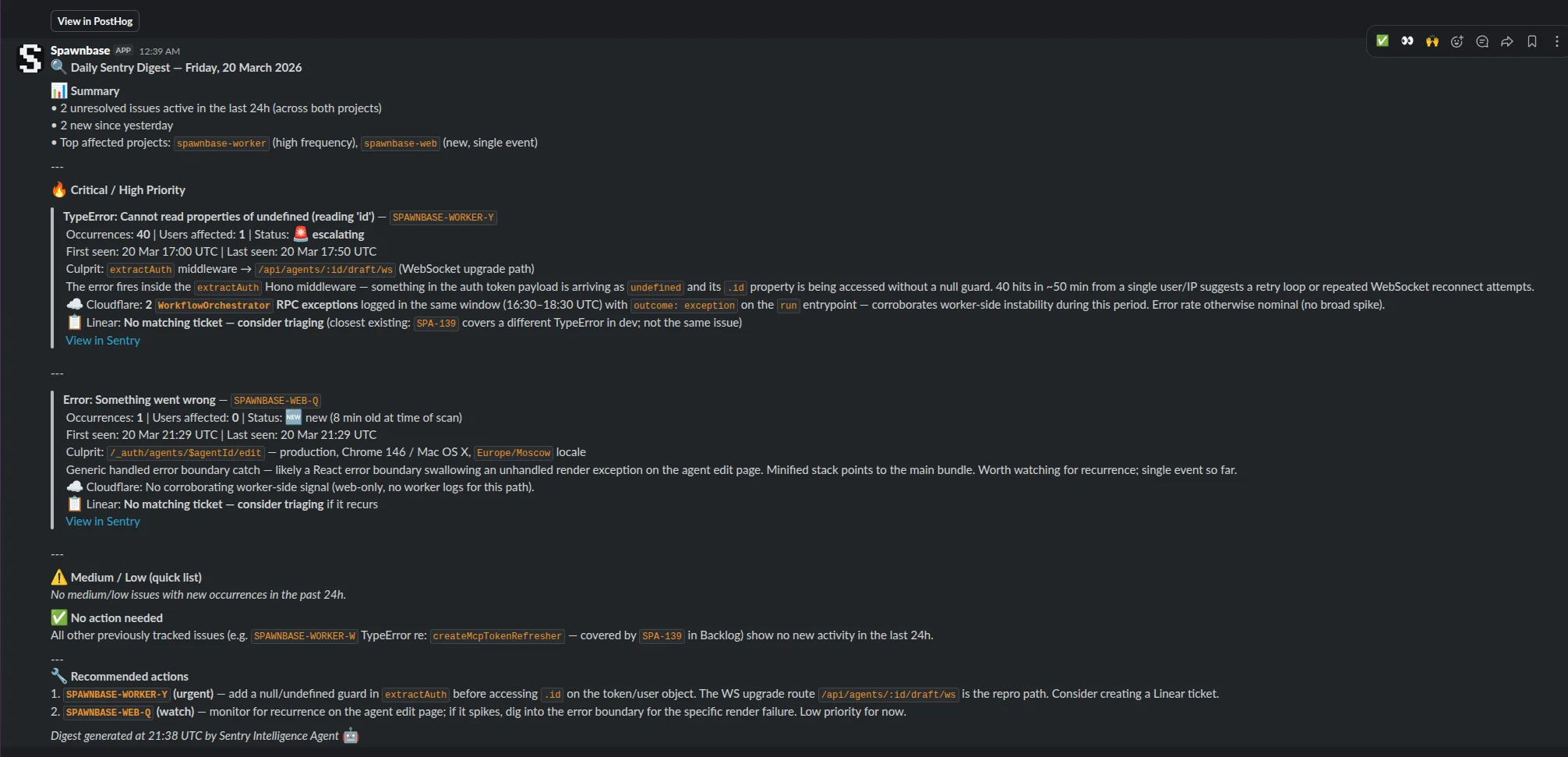Click the SPA-139 Linear ticket reference
Viewport: 1568px width, 757px height.
[x=435, y=323]
